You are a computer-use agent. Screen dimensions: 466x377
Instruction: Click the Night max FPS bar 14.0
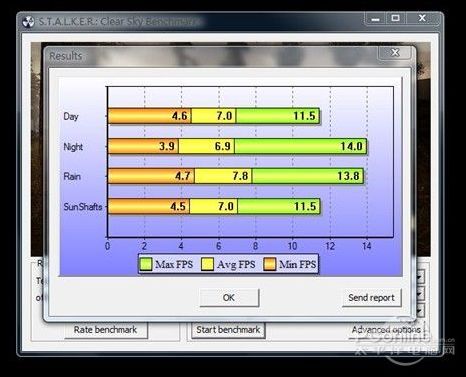point(301,146)
